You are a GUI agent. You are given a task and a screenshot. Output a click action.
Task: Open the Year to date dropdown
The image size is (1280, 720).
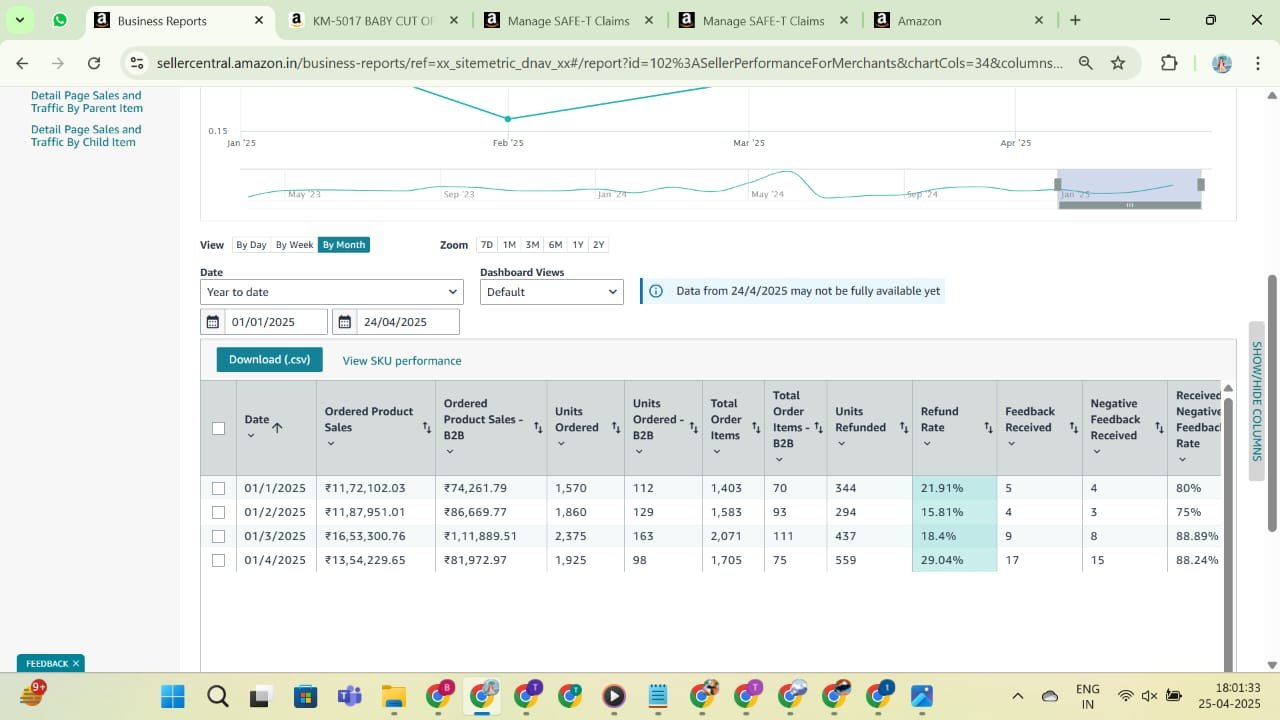[x=331, y=292]
